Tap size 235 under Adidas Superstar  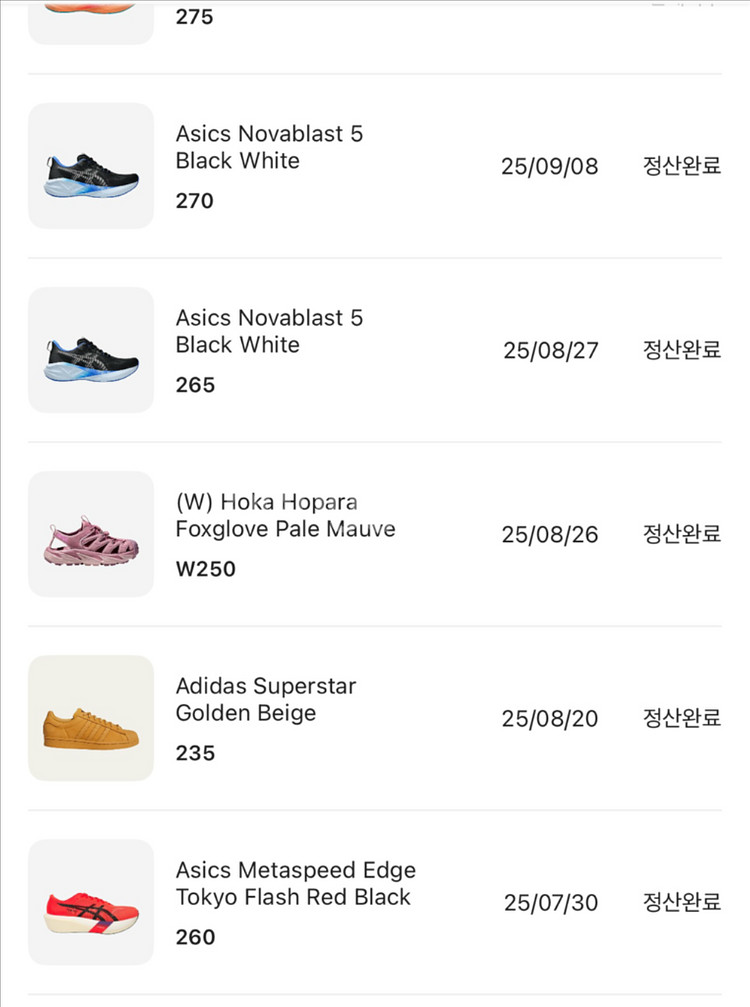click(195, 753)
